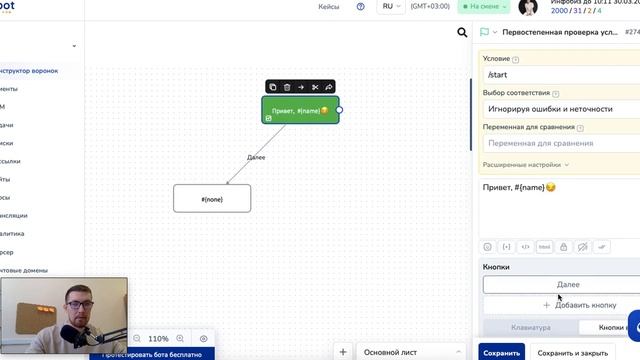The width and height of the screenshot is (640, 360).
Task: Click Протестировать бота бесплатно banner
Action: click(x=152, y=354)
